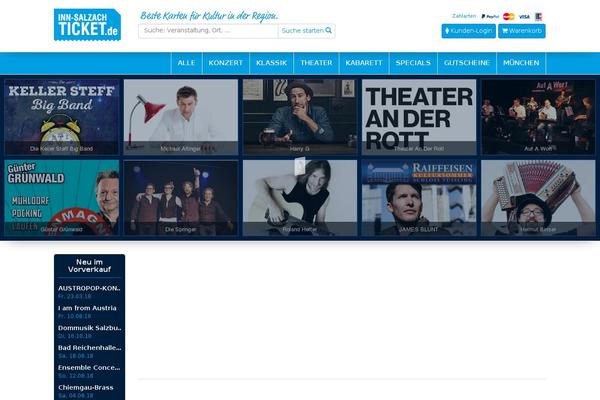Click the Zahlarten label
Image resolution: width=600 pixels, height=400 pixels.
pyautogui.click(x=464, y=16)
